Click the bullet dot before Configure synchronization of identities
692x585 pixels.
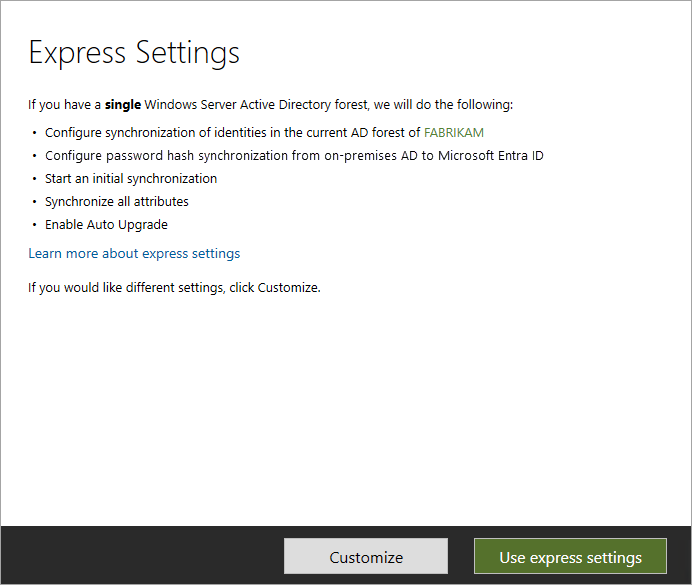(34, 132)
